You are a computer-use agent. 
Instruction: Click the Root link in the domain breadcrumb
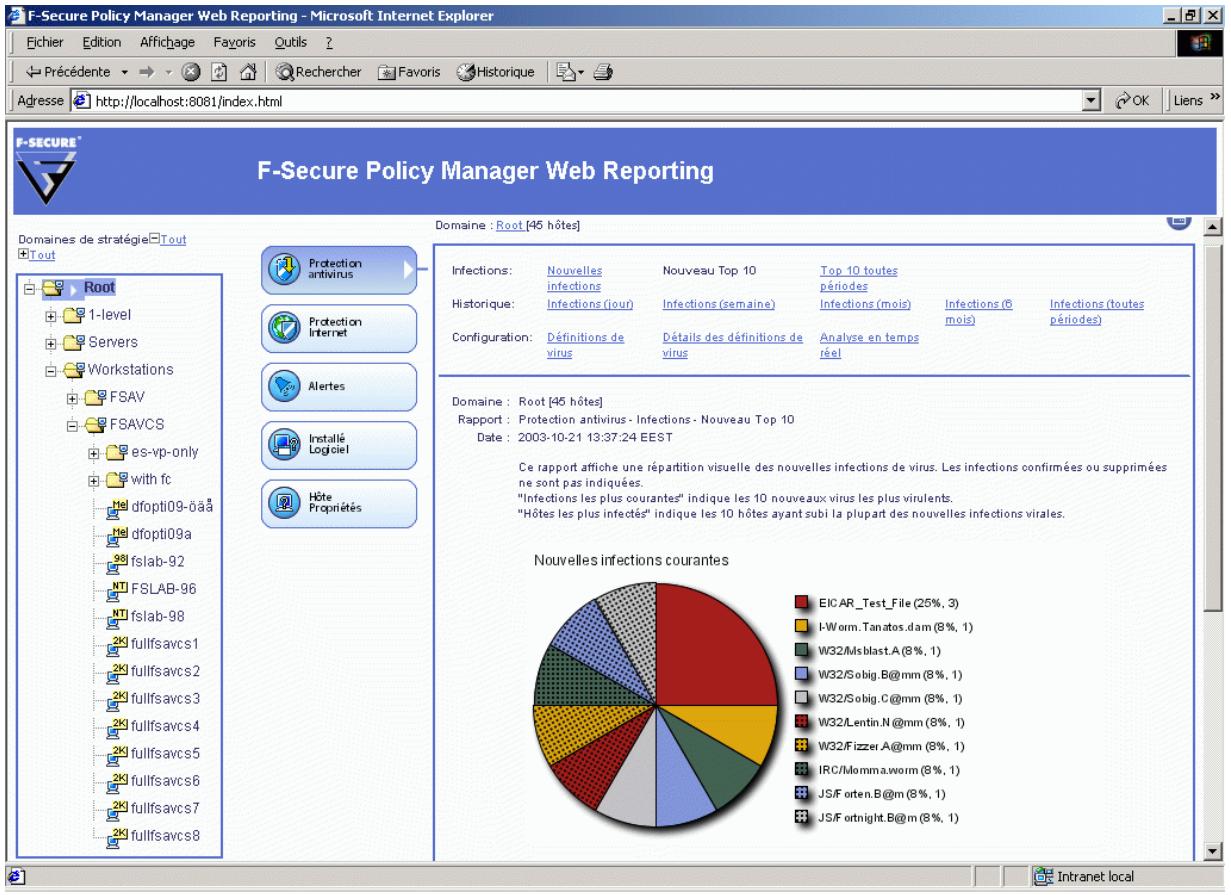(509, 226)
